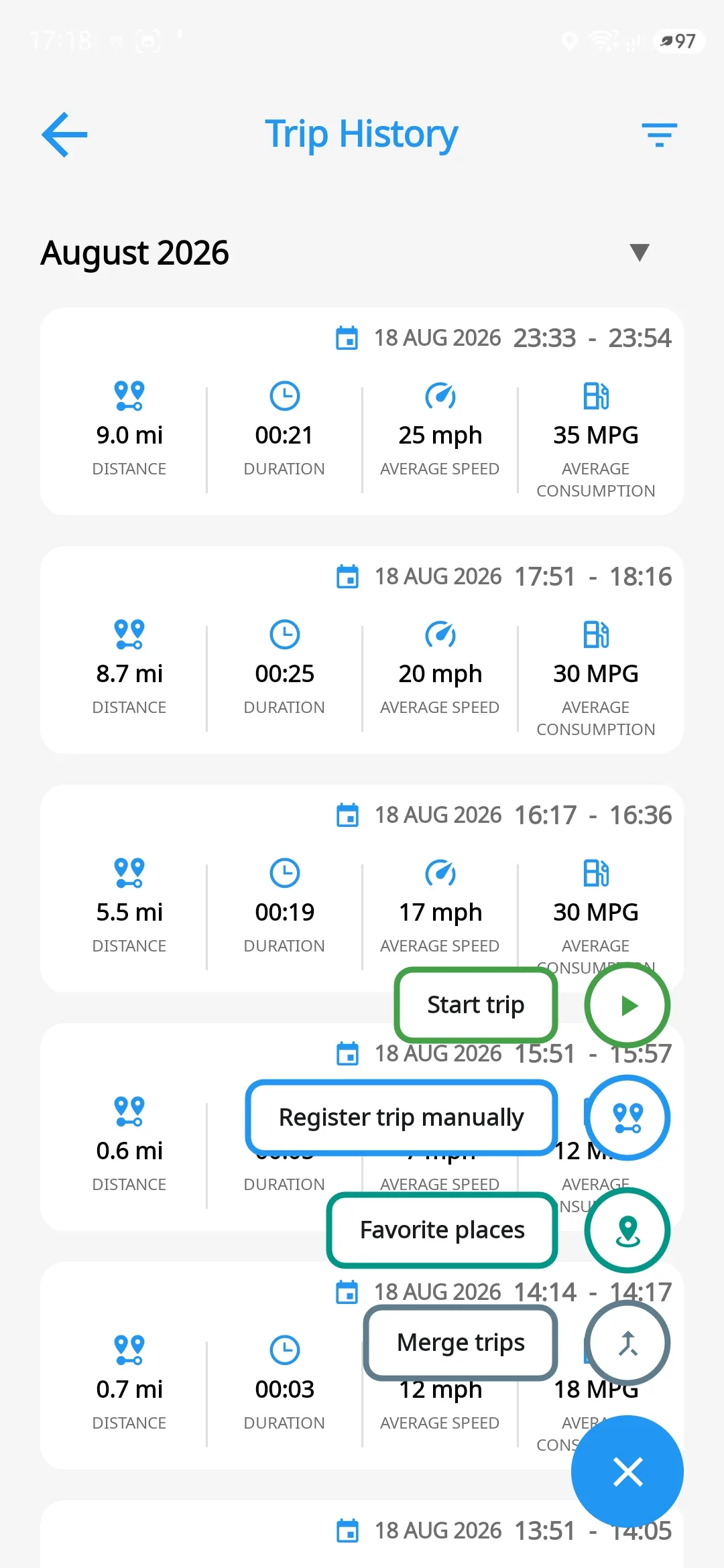
Task: Close the floating action menu
Action: [627, 1472]
